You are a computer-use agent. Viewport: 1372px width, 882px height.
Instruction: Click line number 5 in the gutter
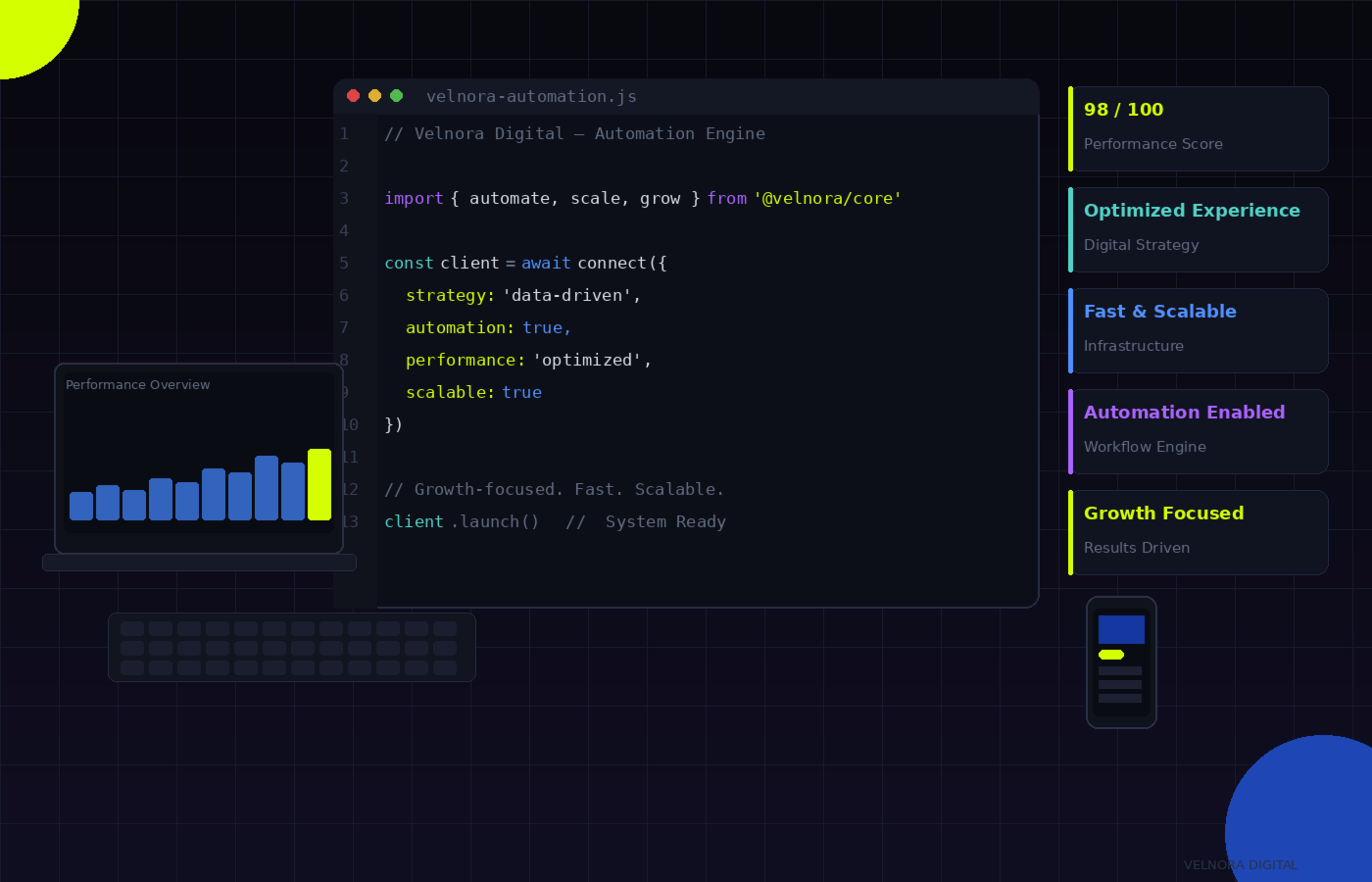tap(344, 263)
